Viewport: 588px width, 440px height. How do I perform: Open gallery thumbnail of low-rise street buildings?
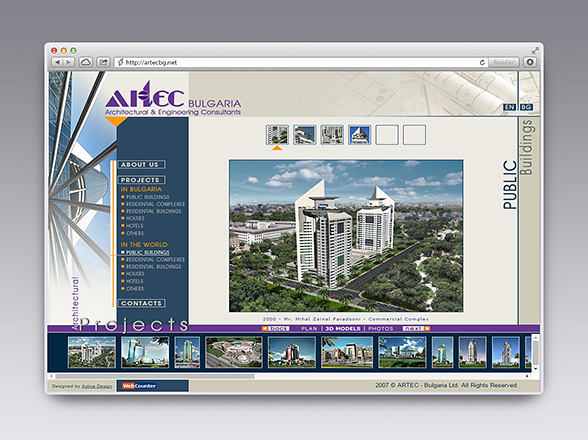pyautogui.click(x=347, y=352)
